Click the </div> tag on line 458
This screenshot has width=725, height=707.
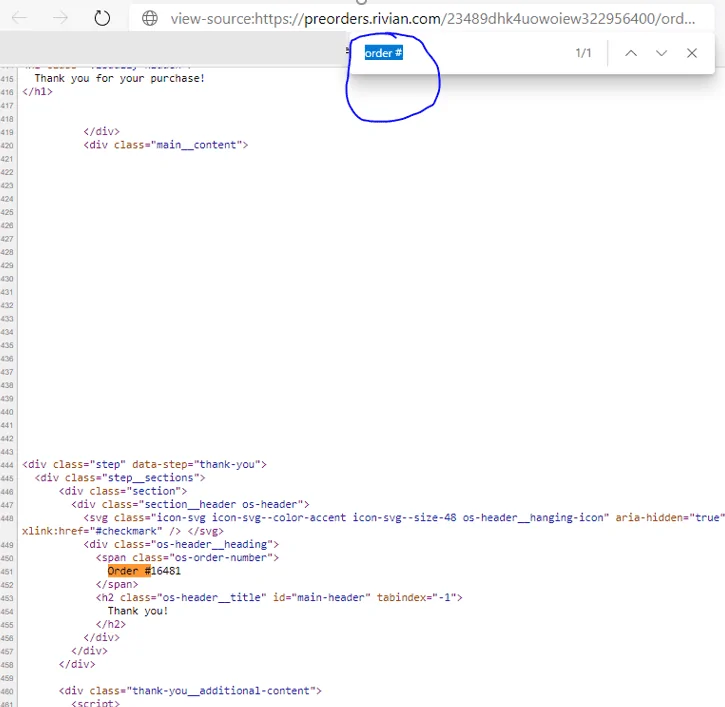pyautogui.click(x=77, y=664)
